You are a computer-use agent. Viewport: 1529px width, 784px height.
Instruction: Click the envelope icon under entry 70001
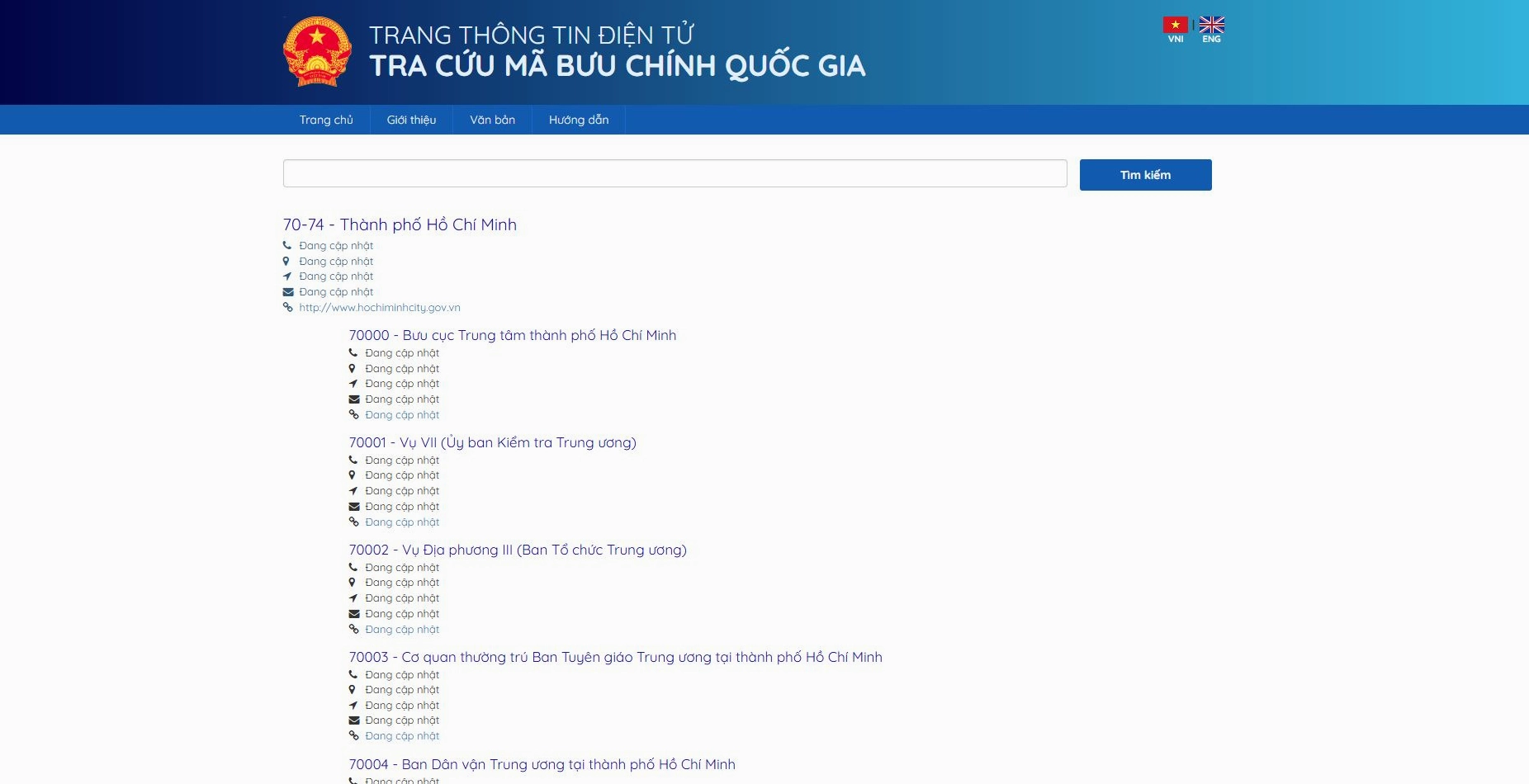[x=354, y=506]
